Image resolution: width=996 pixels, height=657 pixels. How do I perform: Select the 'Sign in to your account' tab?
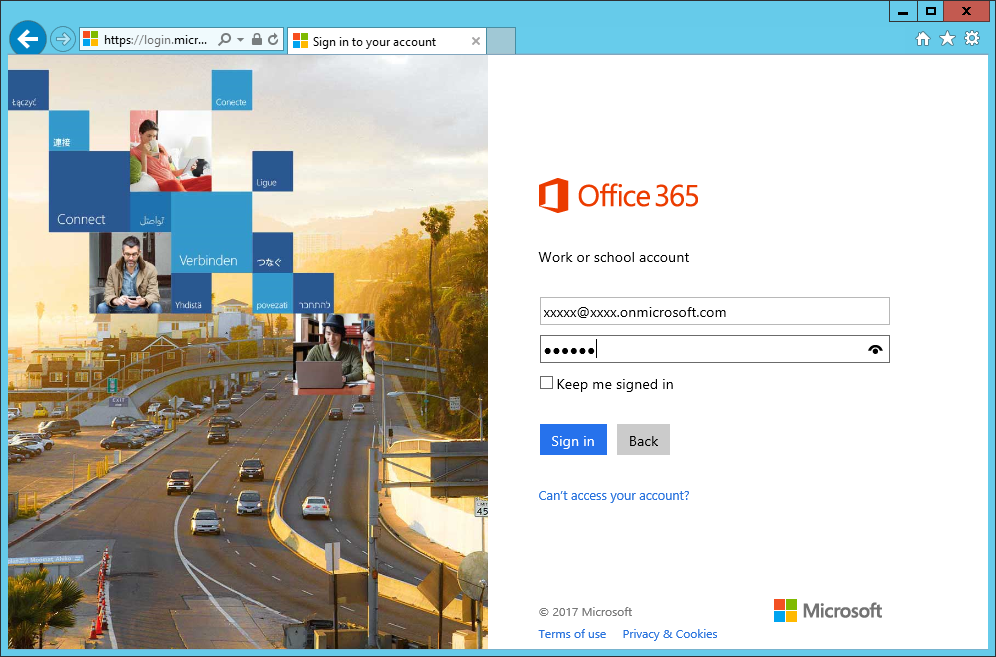(386, 41)
